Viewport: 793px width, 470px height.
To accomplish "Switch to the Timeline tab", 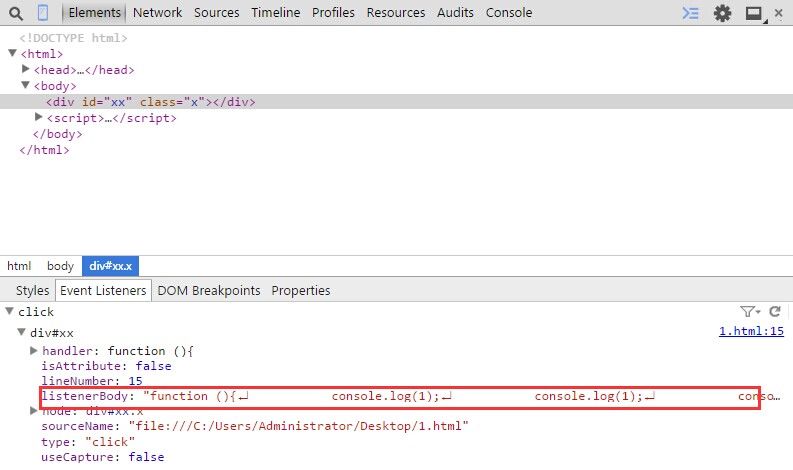I will tap(276, 13).
